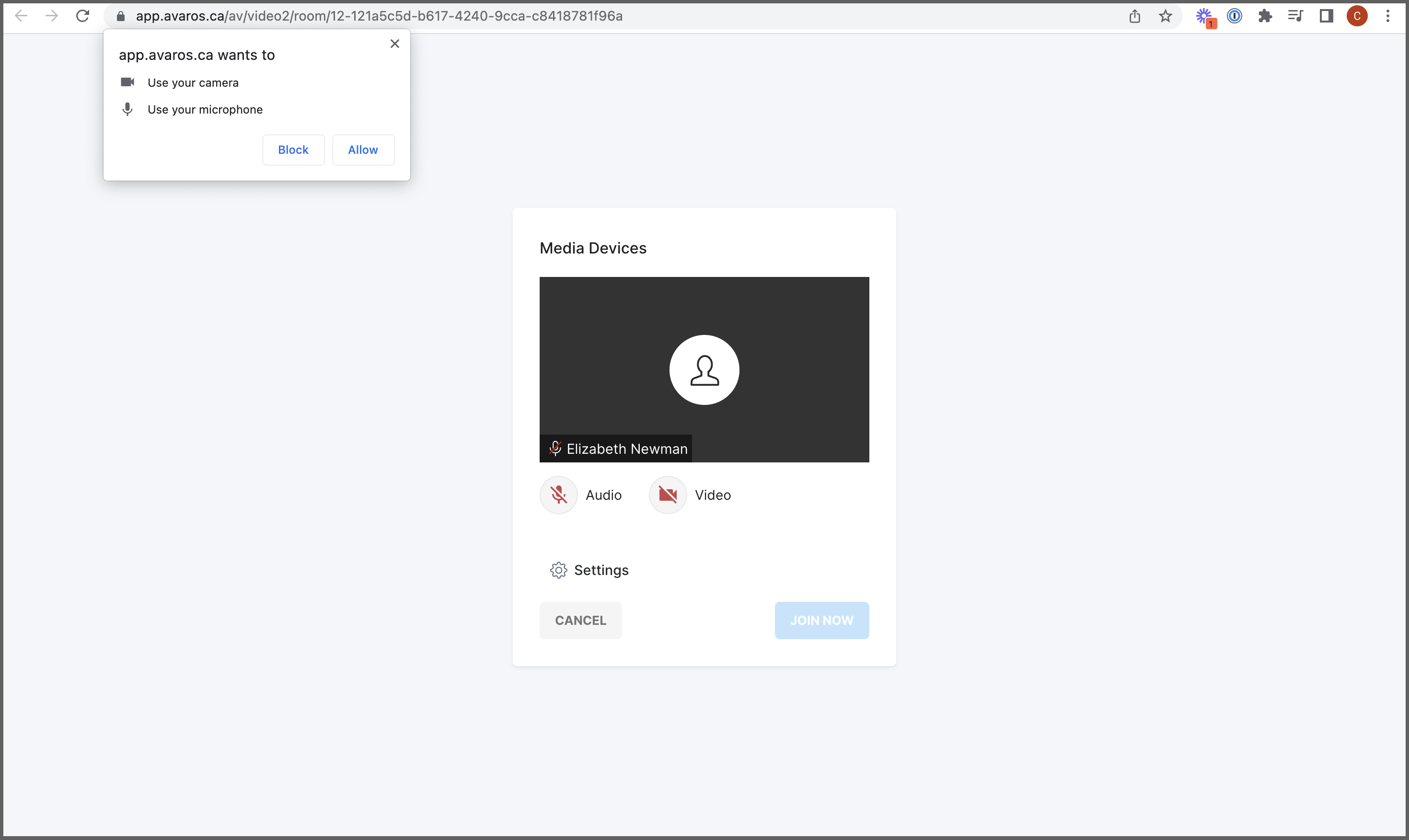The image size is (1409, 840).
Task: Open the browser profile avatar menu
Action: [1357, 16]
